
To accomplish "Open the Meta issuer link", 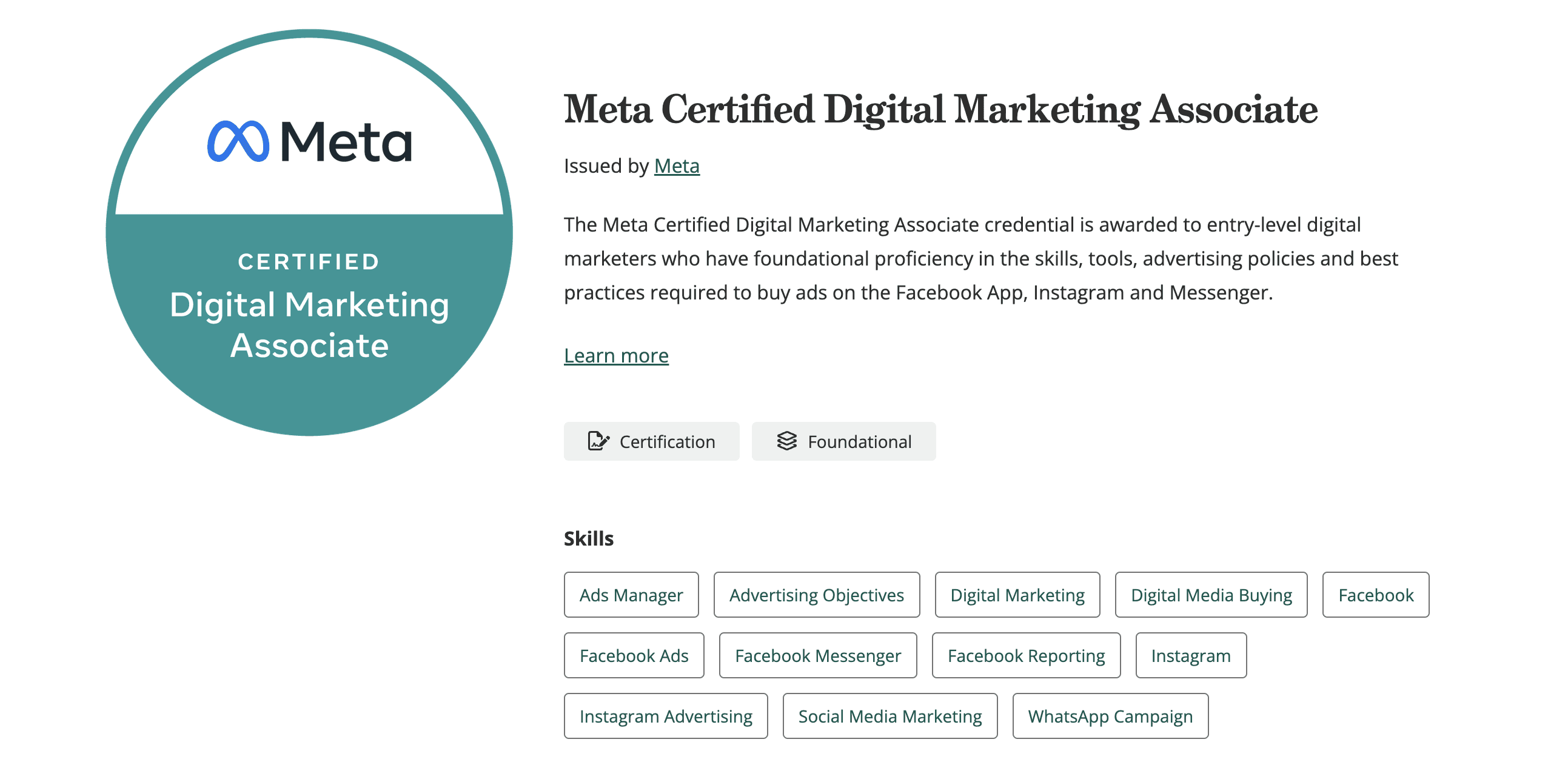I will click(675, 165).
